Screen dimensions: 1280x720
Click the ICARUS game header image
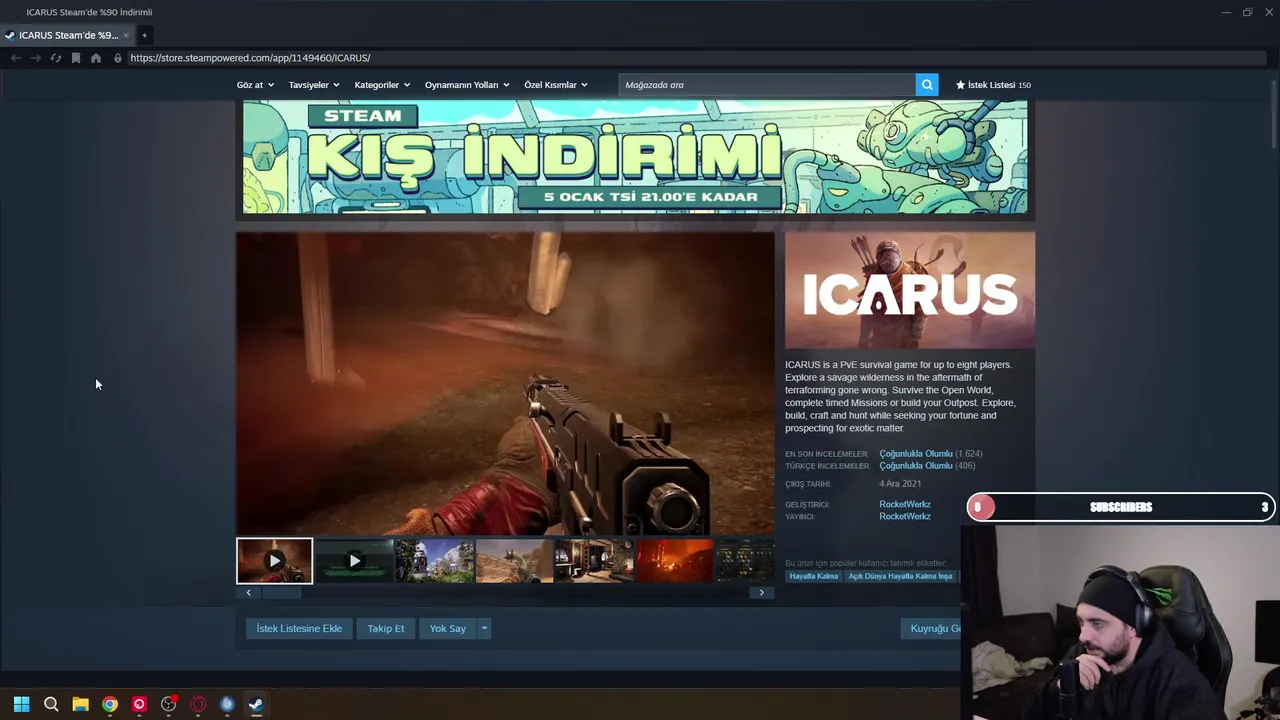pyautogui.click(x=910, y=290)
